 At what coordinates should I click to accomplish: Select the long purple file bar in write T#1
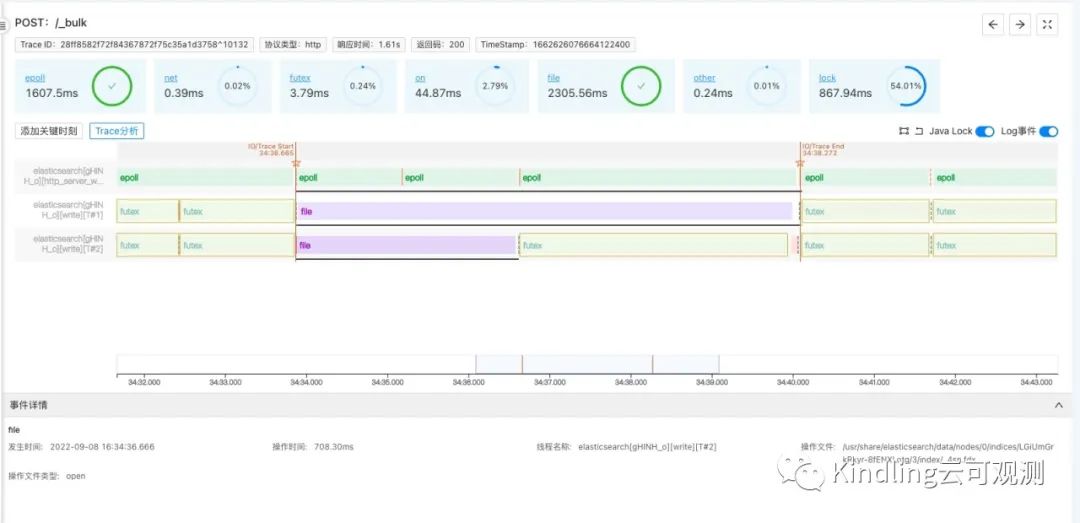click(x=544, y=212)
